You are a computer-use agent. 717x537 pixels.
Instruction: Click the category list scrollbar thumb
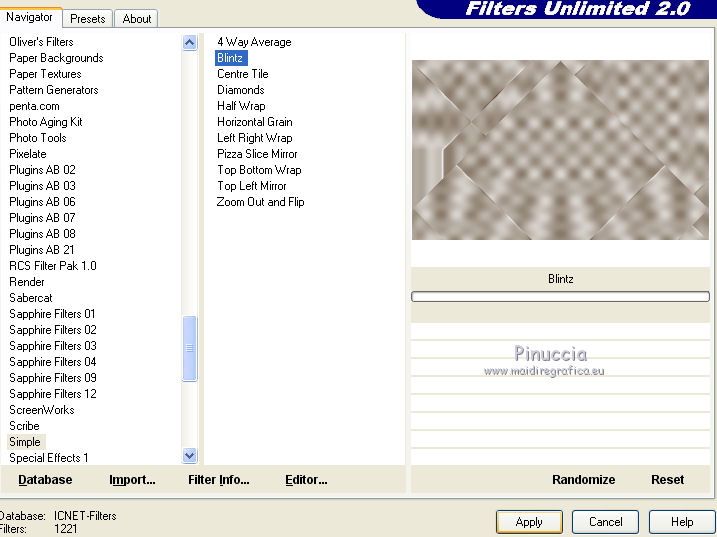[x=189, y=348]
